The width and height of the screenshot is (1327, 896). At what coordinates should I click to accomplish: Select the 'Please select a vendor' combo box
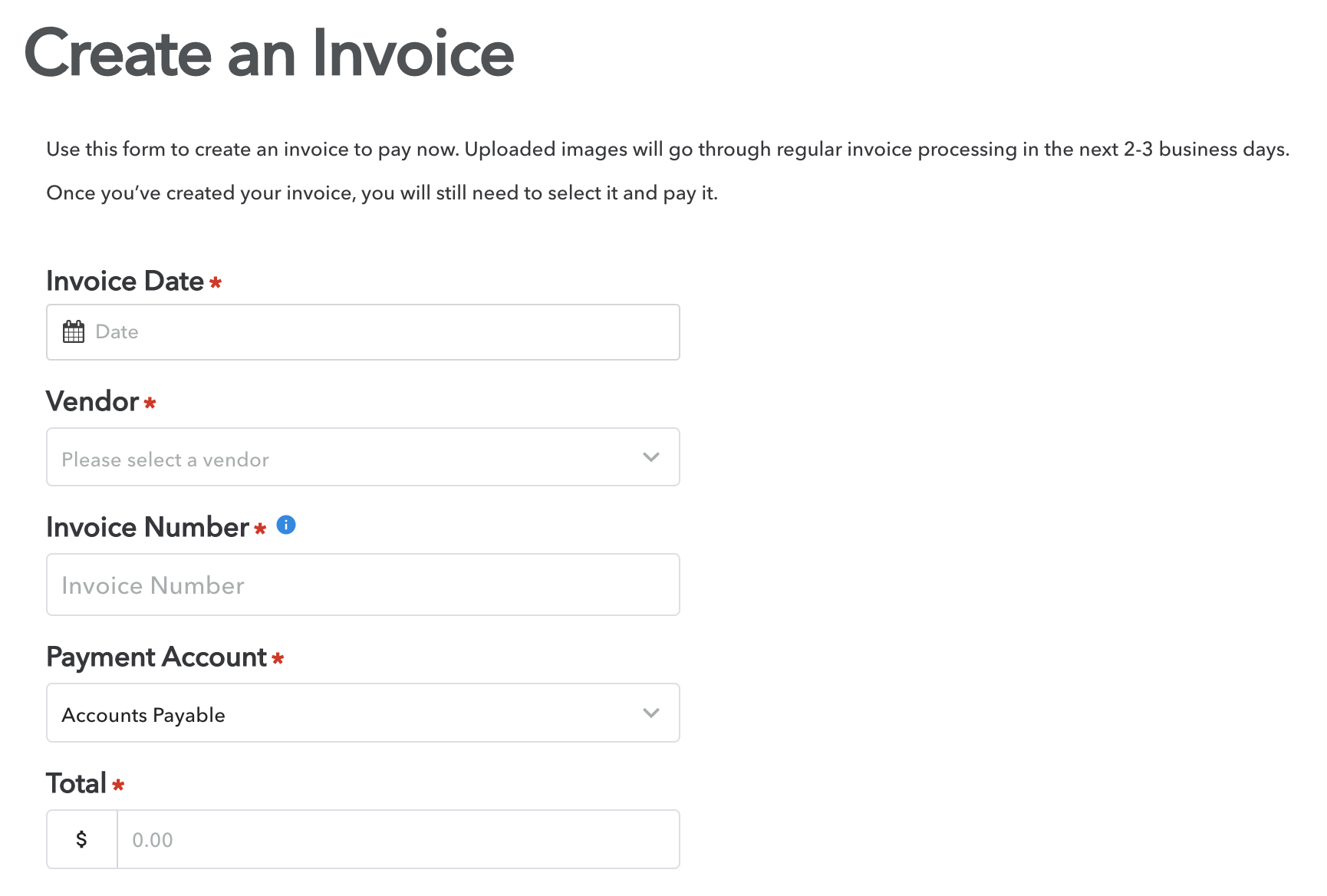point(363,457)
